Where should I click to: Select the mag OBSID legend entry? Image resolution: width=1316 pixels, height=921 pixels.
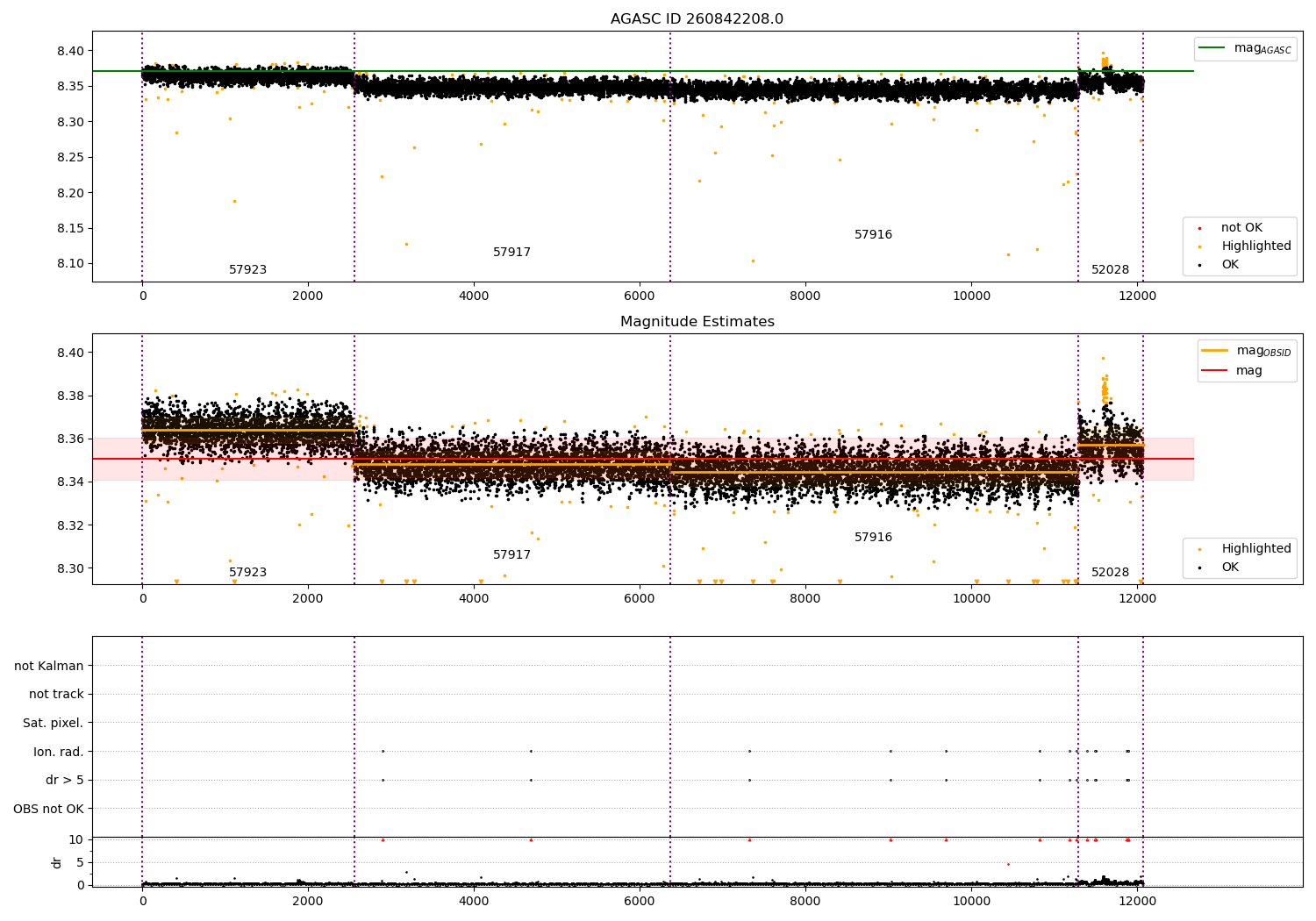[x=1247, y=351]
